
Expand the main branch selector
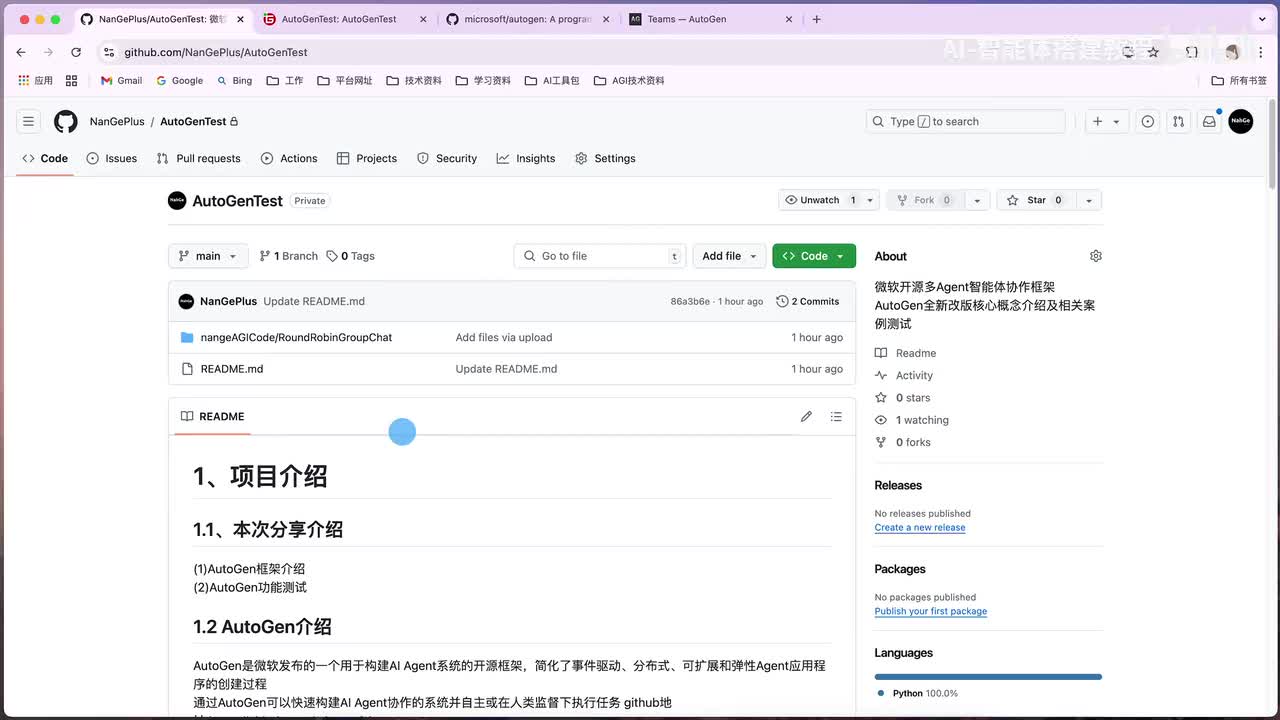pyautogui.click(x=208, y=256)
